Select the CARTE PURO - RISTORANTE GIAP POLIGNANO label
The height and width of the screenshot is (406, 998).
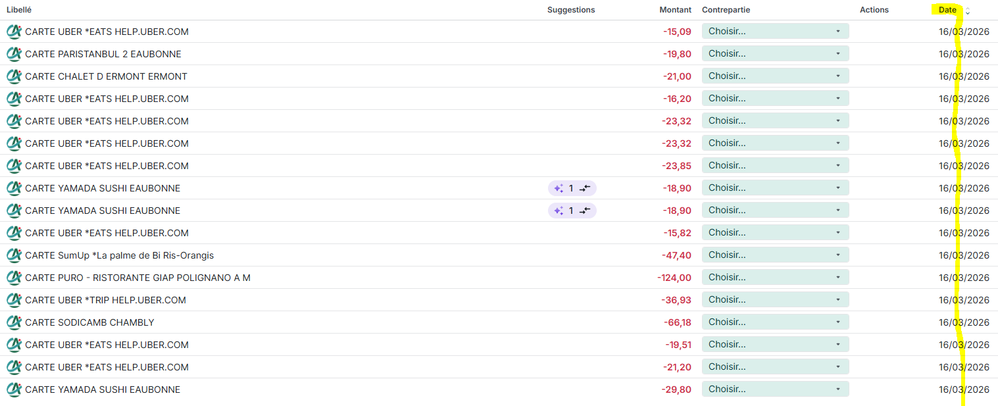point(137,277)
